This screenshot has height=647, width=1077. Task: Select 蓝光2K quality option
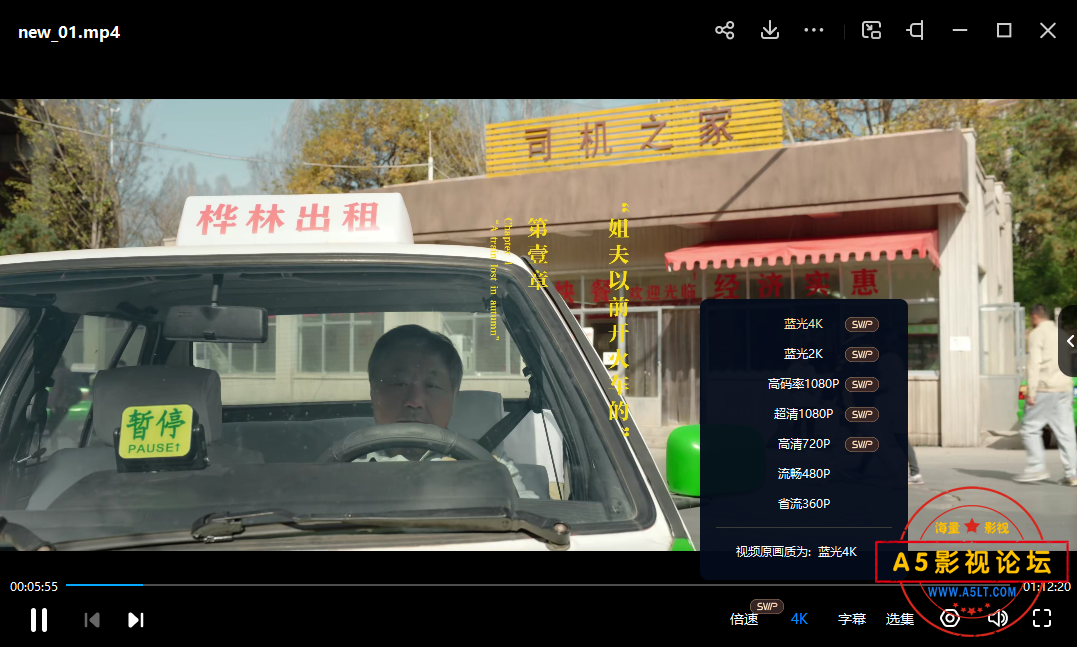point(804,354)
